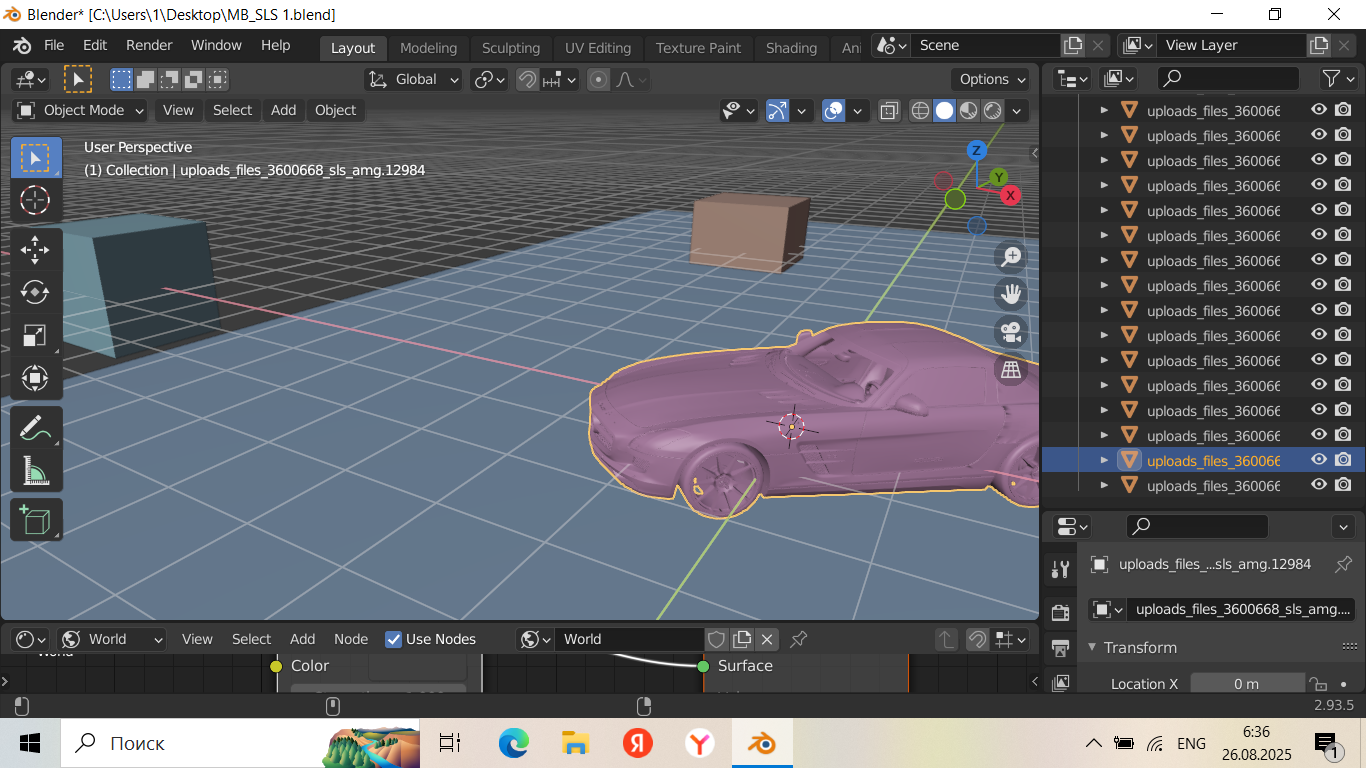Click the Add Cube tool
The width and height of the screenshot is (1366, 768).
pyautogui.click(x=35, y=520)
